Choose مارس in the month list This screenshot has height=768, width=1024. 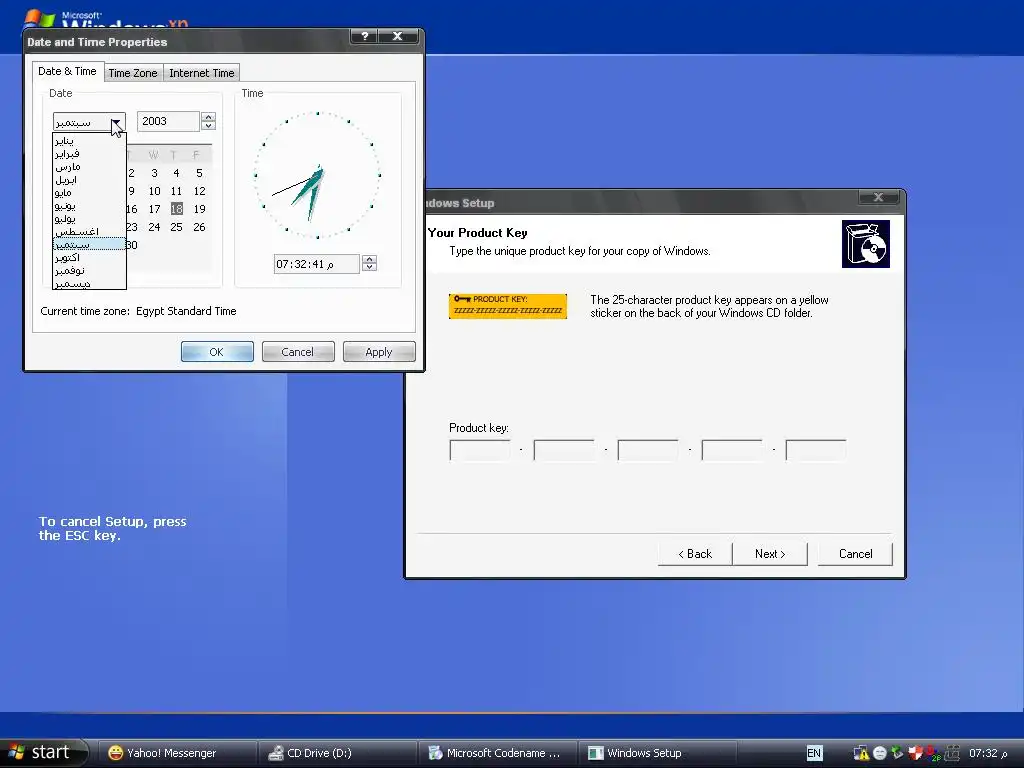(89, 167)
